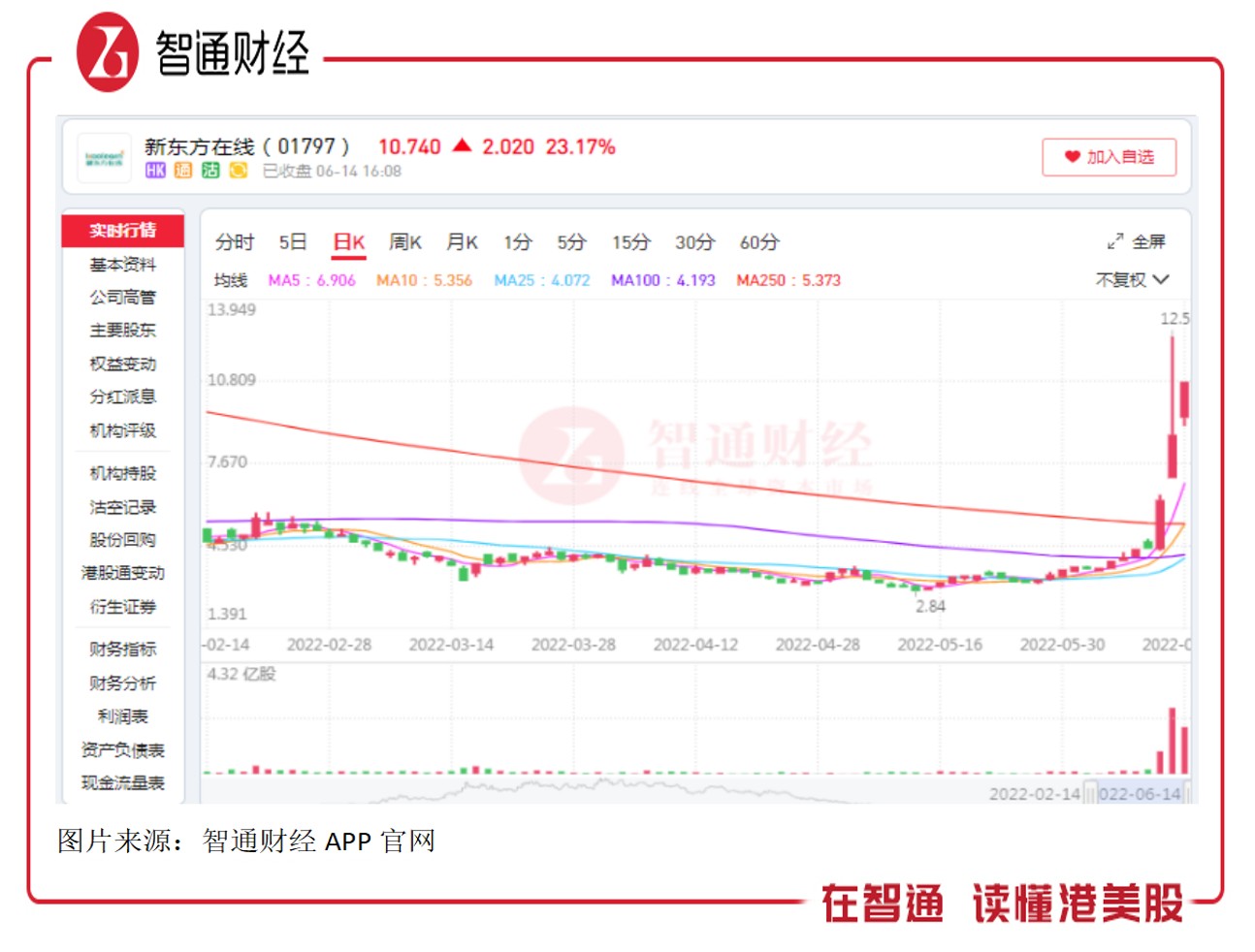1255x952 pixels.
Task: Select the 5分 chart tab
Action: pyautogui.click(x=572, y=242)
